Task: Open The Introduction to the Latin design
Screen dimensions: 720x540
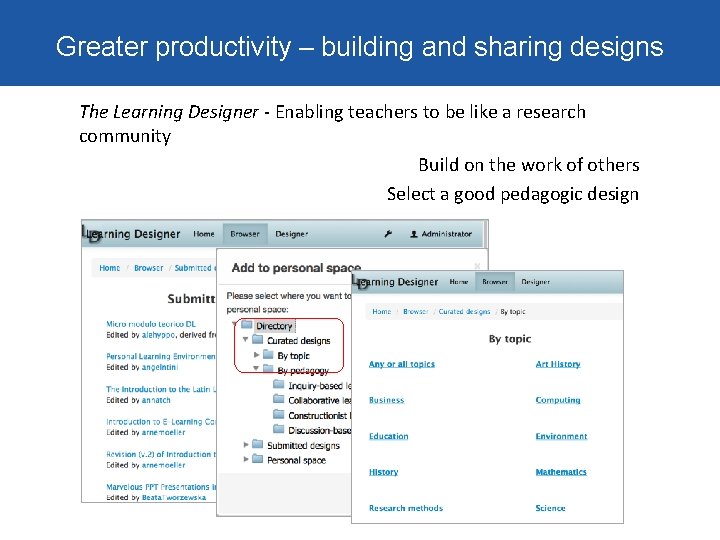Action: tap(161, 389)
